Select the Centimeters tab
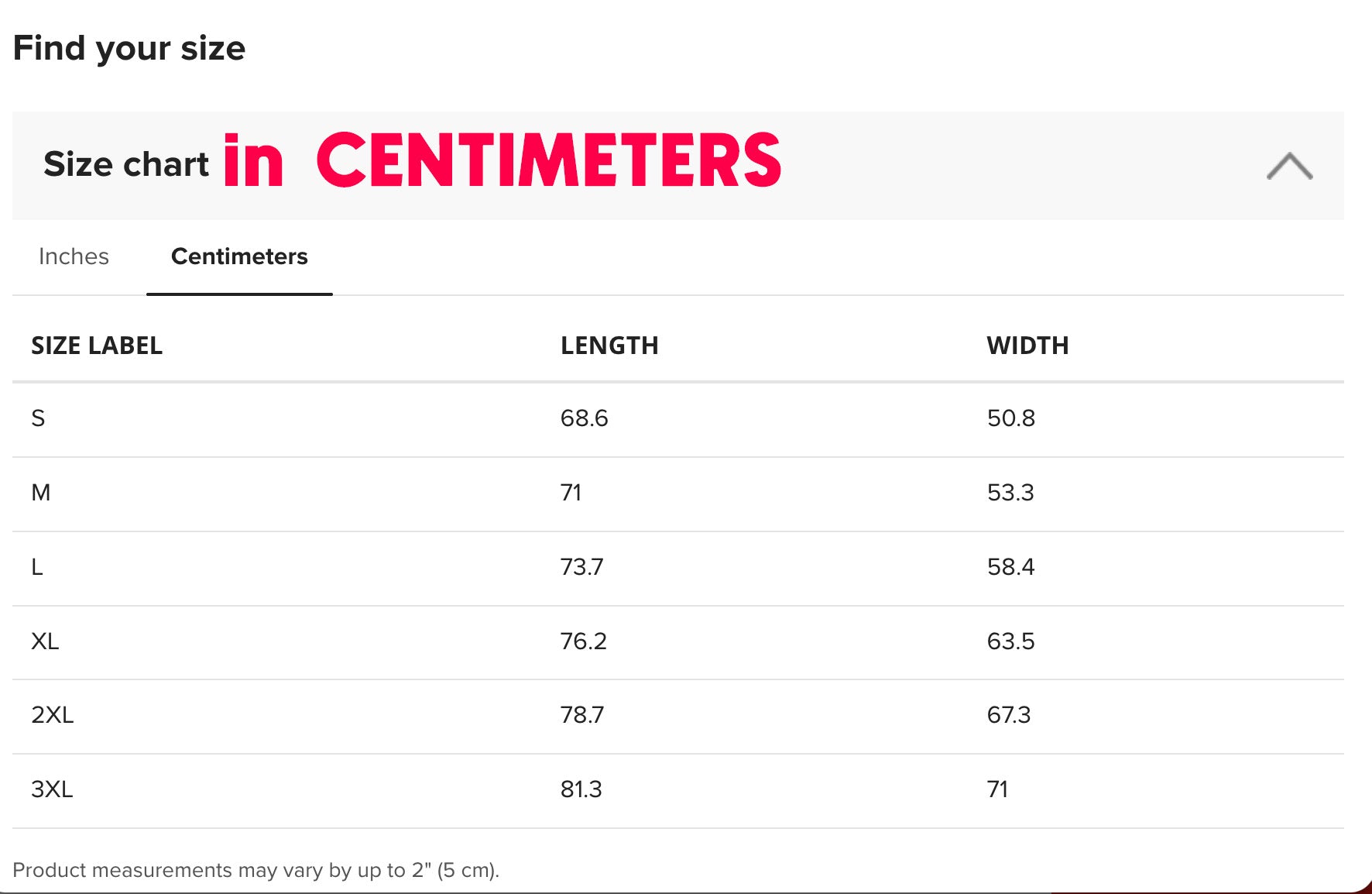Screen dimensions: 1372x894 click(239, 256)
